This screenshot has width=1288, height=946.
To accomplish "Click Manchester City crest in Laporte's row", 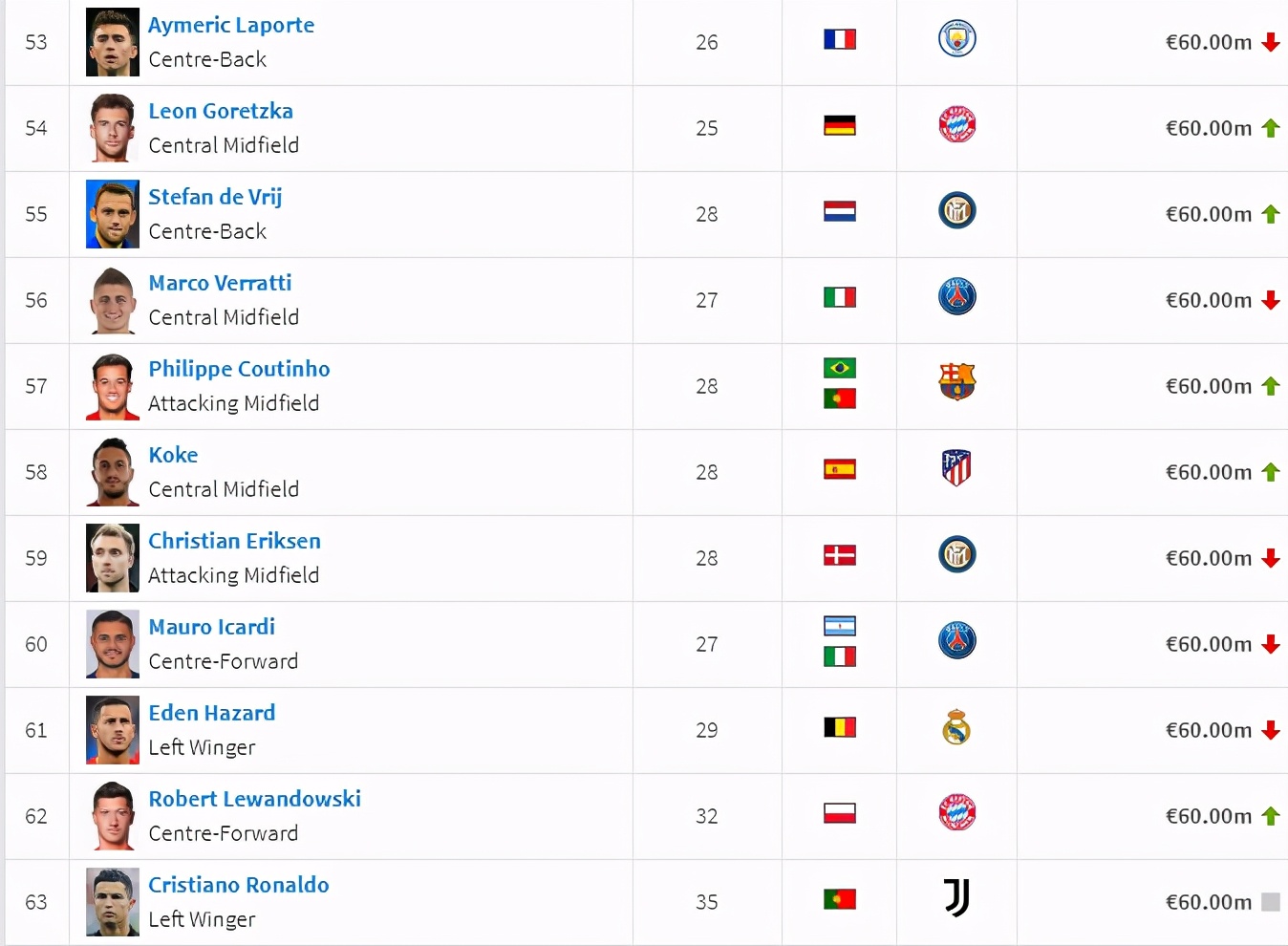I will [x=956, y=39].
